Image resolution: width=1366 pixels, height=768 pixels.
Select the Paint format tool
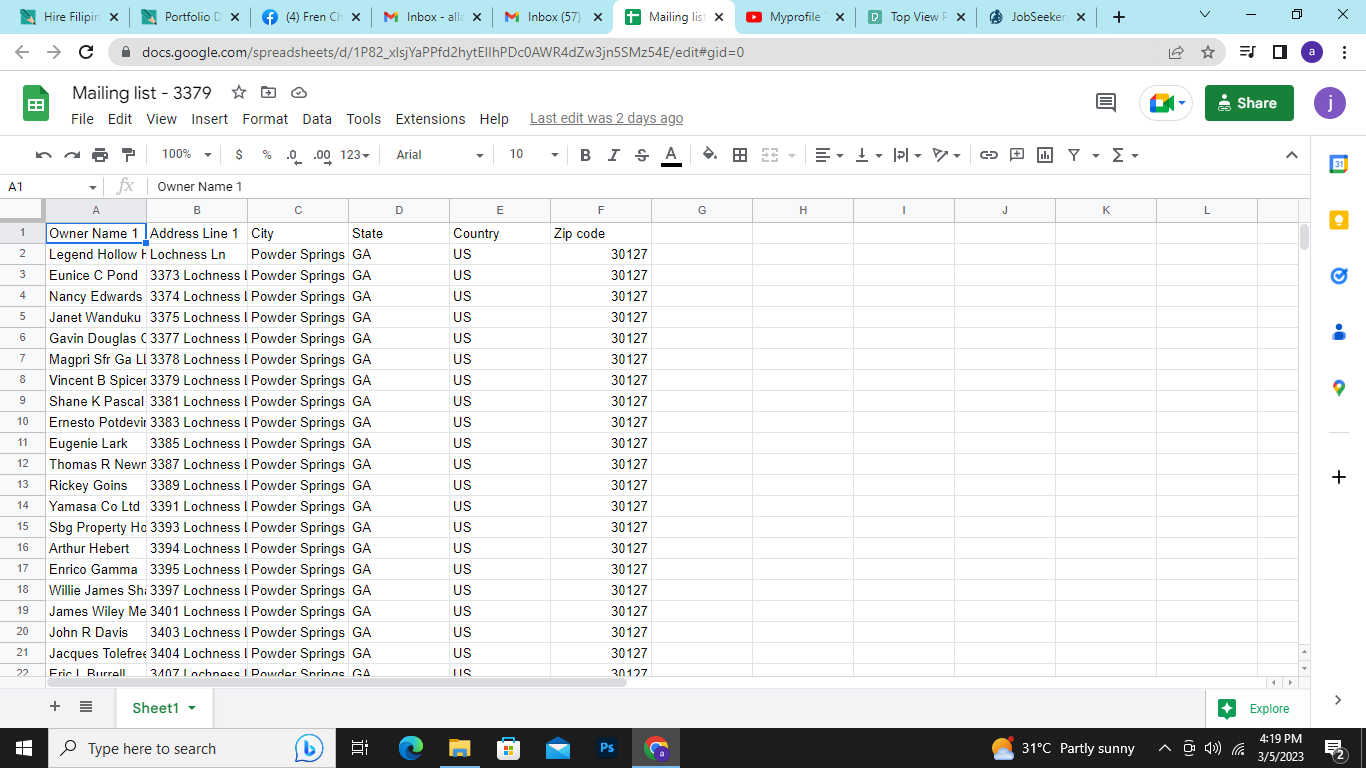point(128,155)
